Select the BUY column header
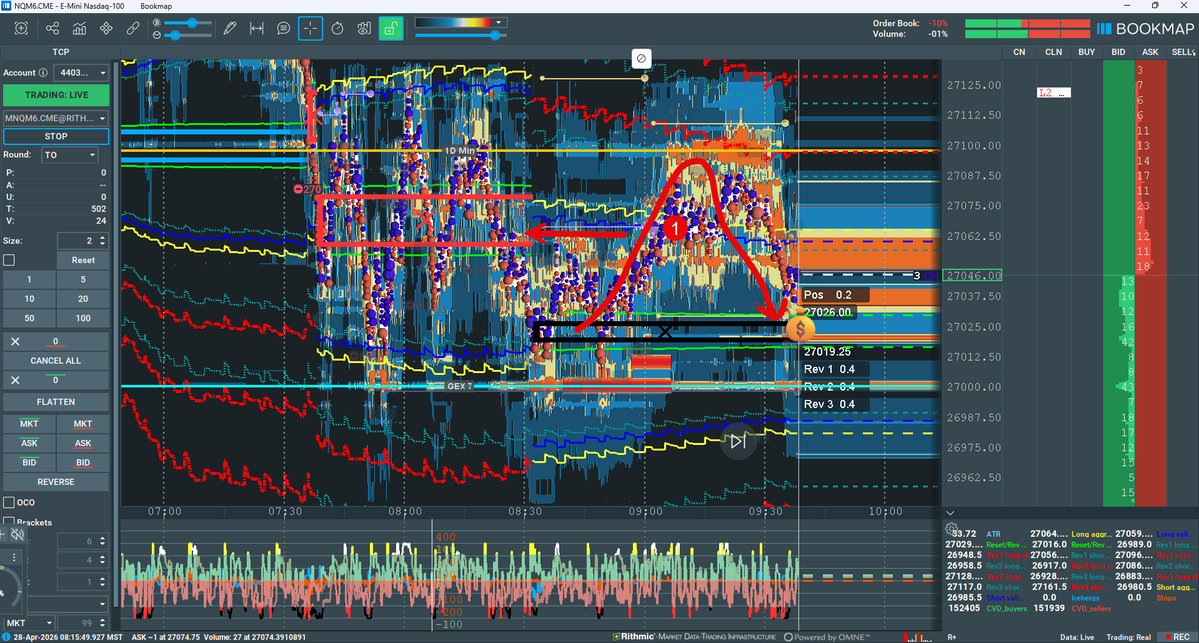Image resolution: width=1199 pixels, height=643 pixels. click(x=1087, y=52)
